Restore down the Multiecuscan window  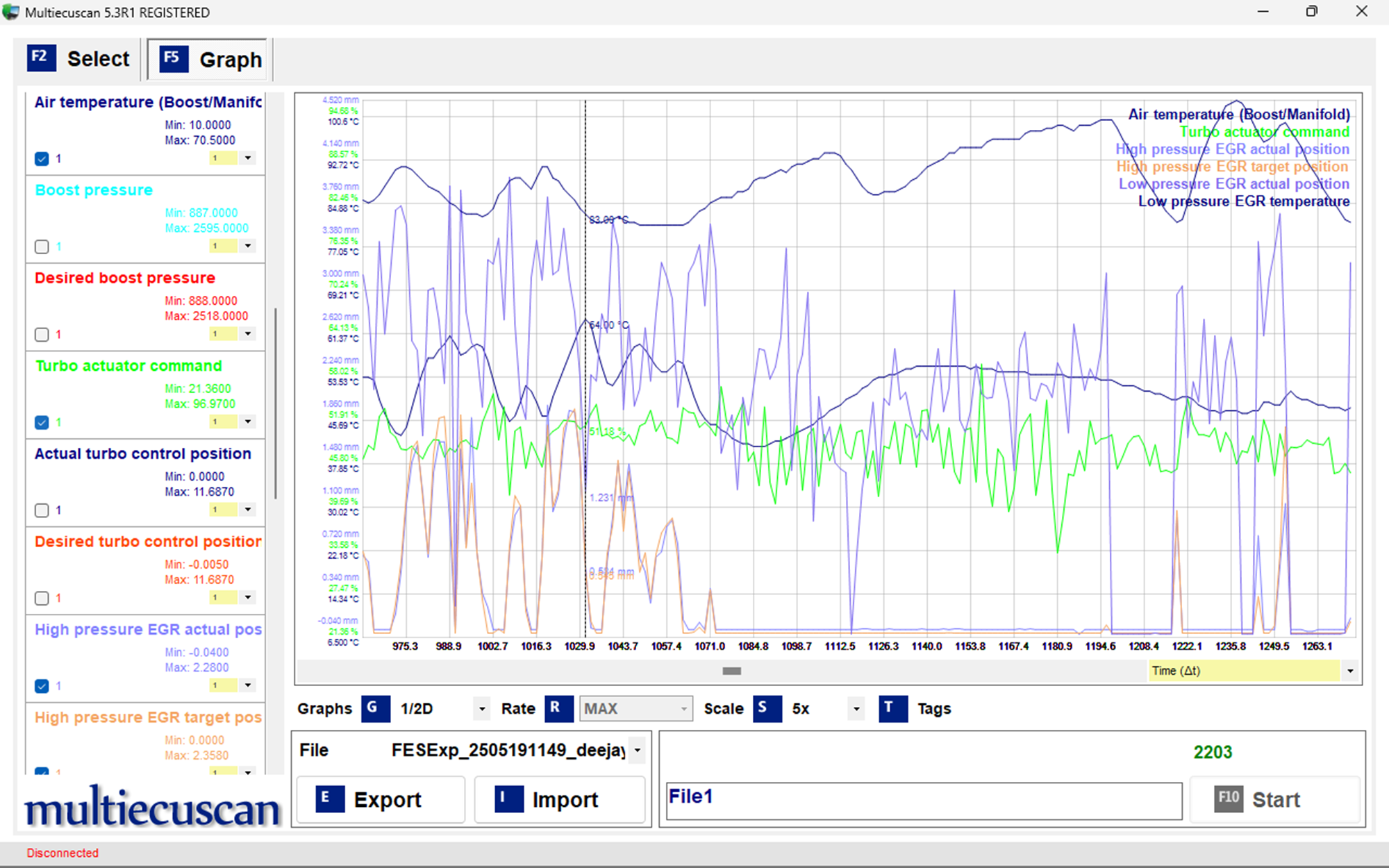[1312, 12]
